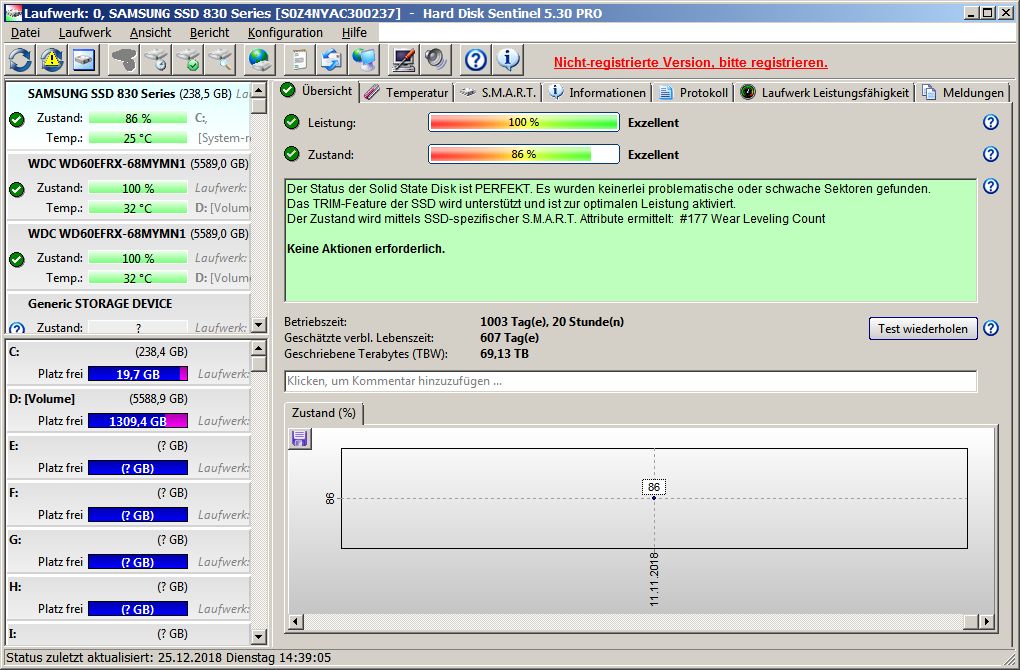Select SAMSUNG SSD 830 Series in disk list

[x=128, y=114]
